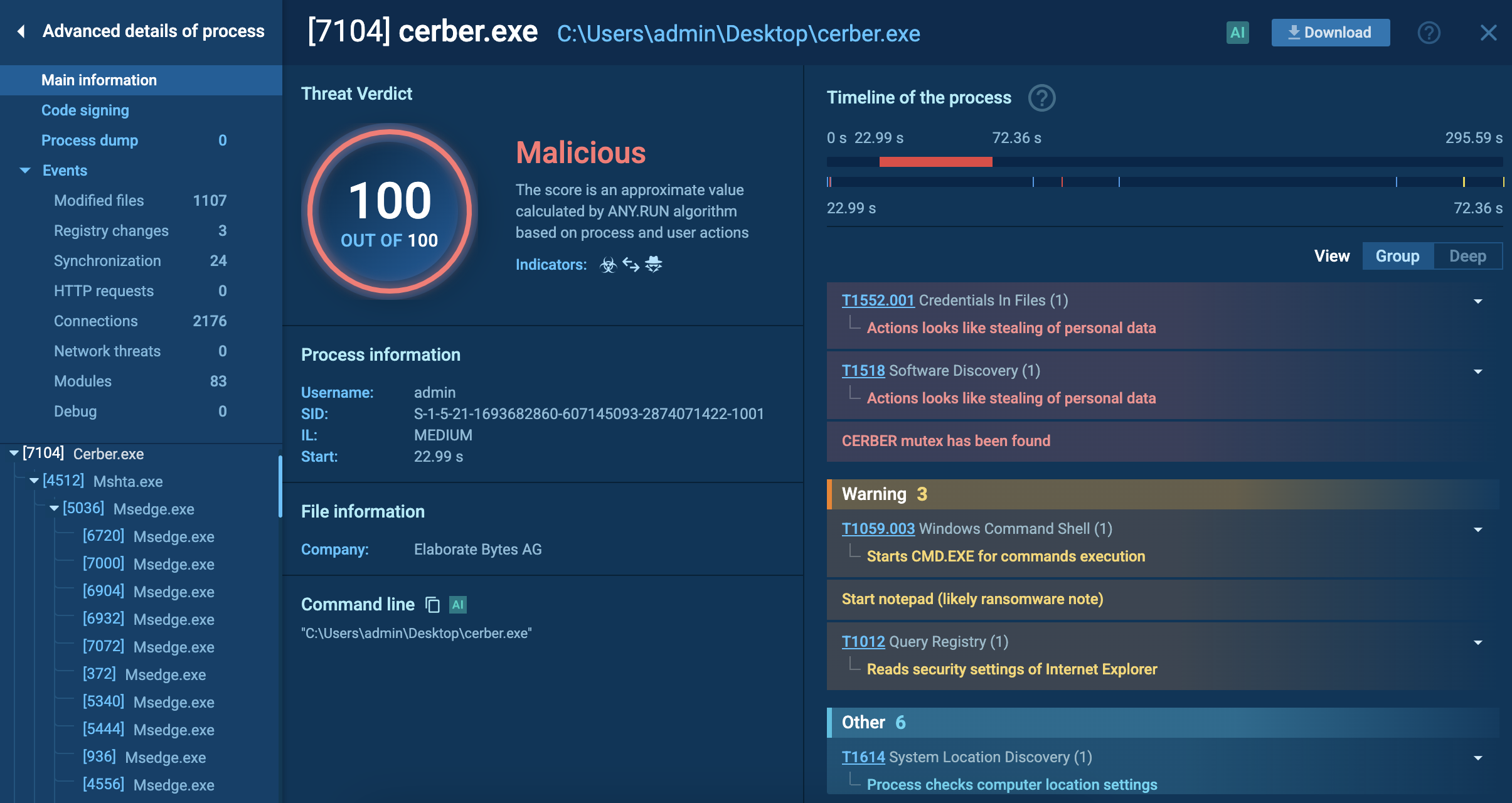Click the spy hat indicator icon
Screen dimensions: 1512x803
(653, 265)
